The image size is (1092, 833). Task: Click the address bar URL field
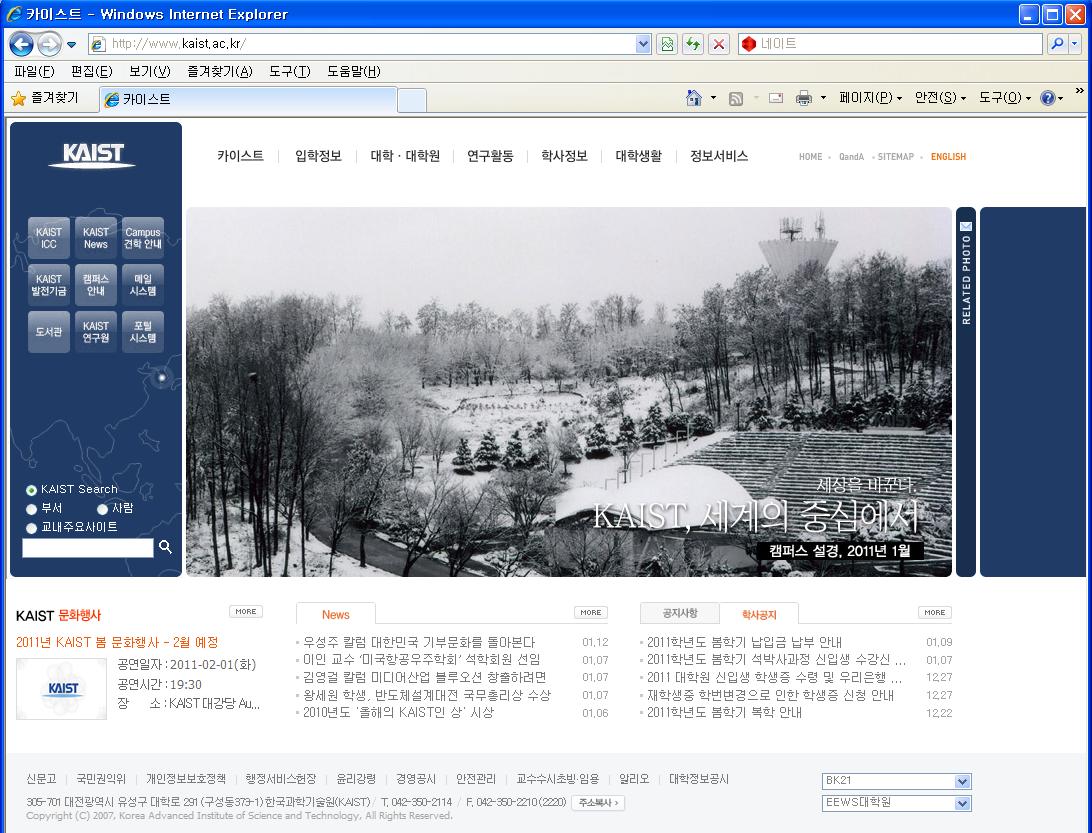pyautogui.click(x=362, y=44)
